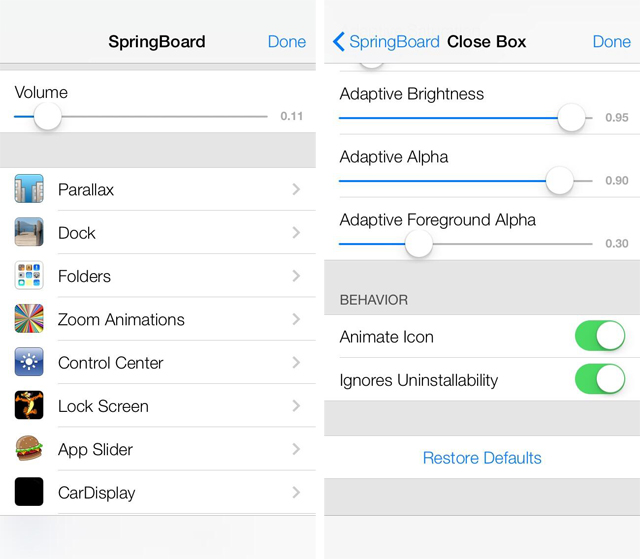Select the Folders grid icon
640x559 pixels.
29,275
